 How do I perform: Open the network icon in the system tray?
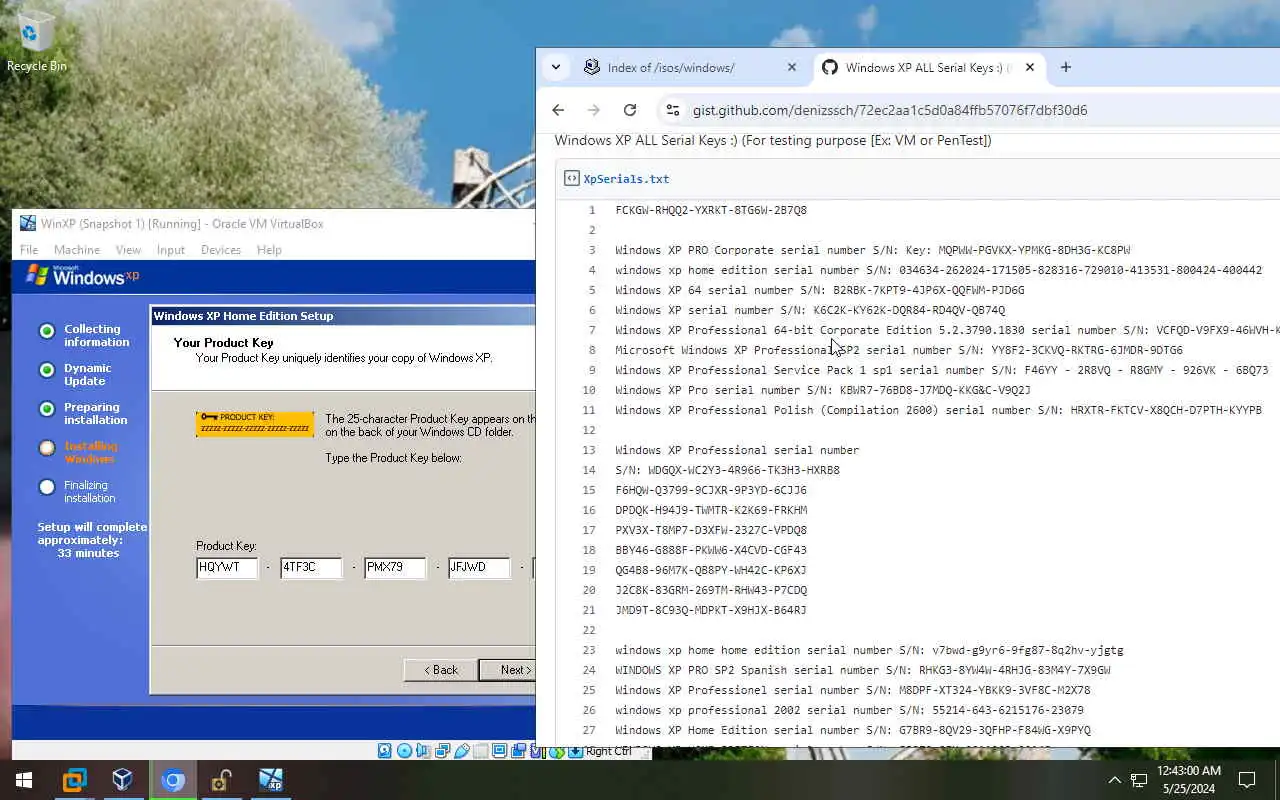(x=1139, y=780)
